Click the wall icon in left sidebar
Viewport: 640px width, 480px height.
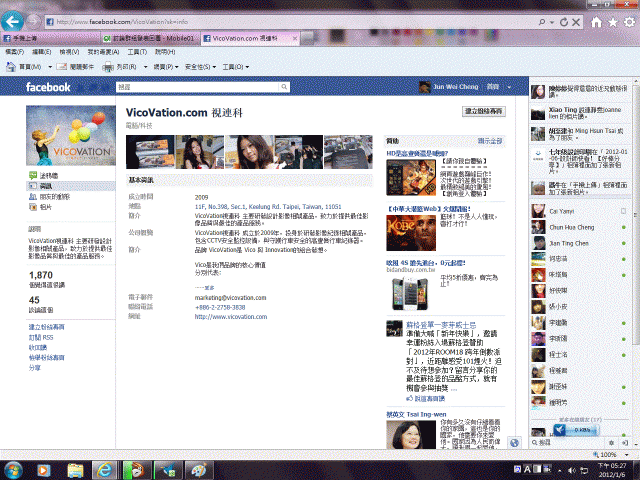pyautogui.click(x=33, y=176)
